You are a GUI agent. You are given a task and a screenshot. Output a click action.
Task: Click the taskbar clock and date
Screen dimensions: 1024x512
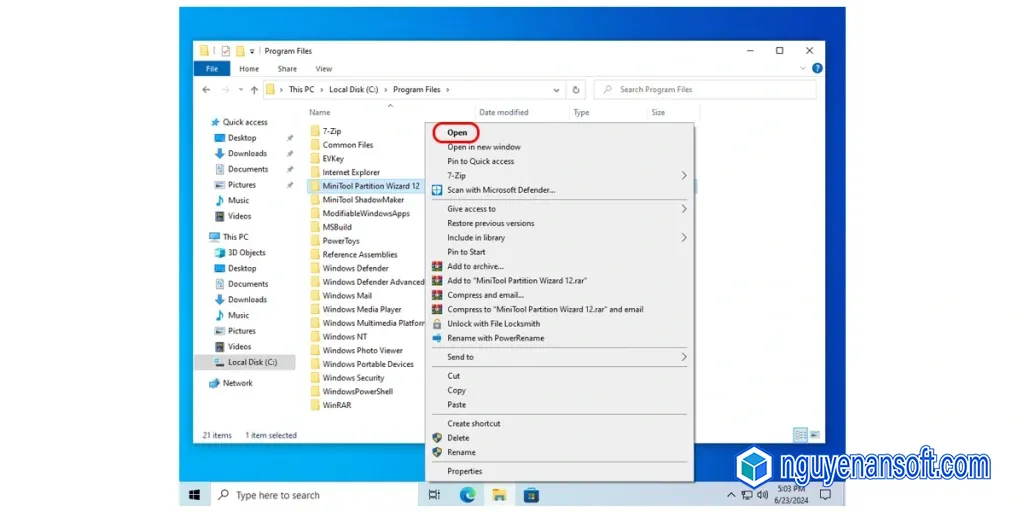790,494
